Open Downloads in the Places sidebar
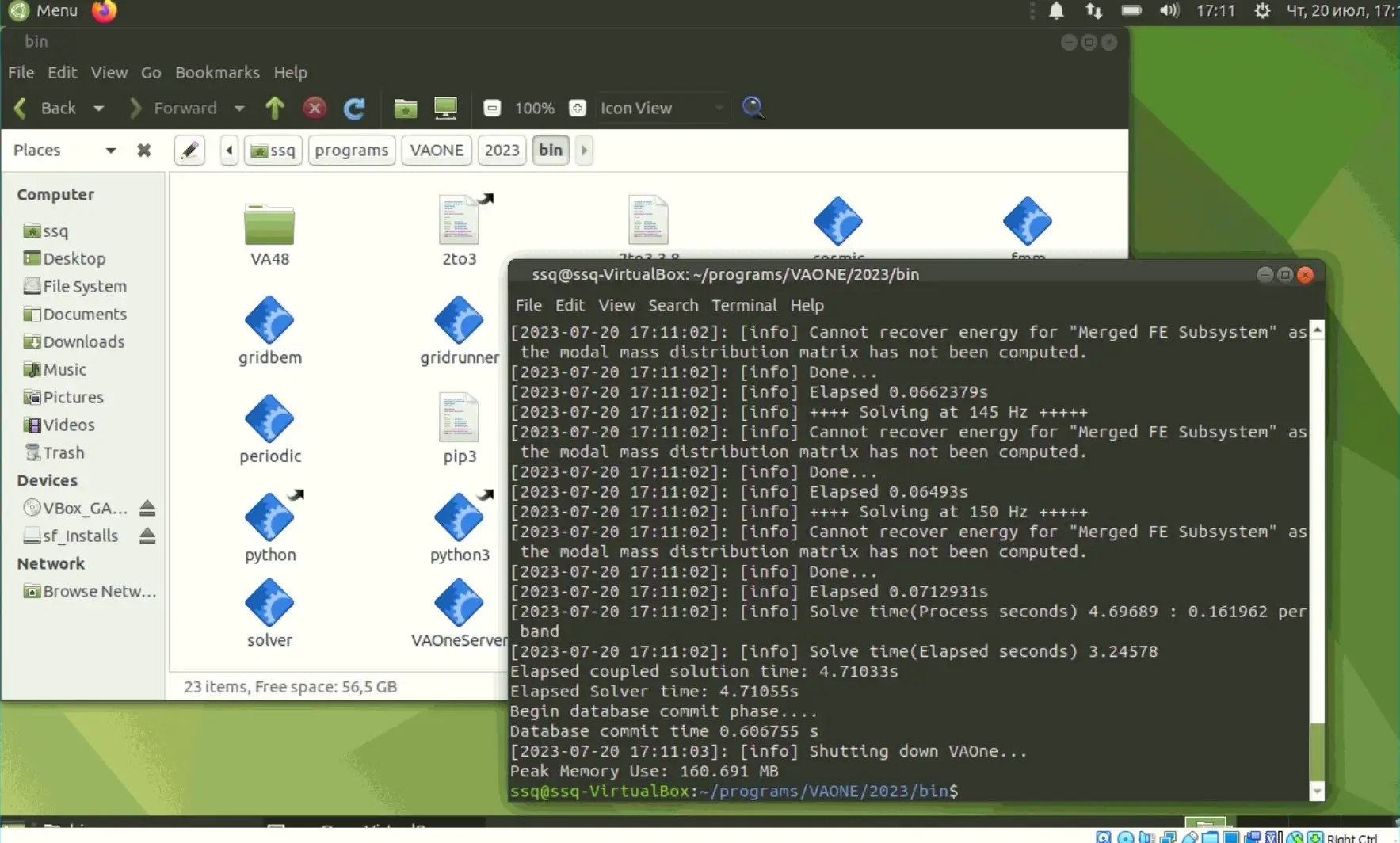Viewport: 1400px width, 843px height. tap(83, 341)
